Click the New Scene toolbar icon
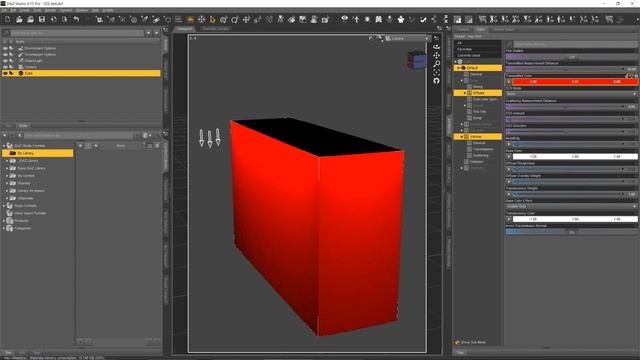 coord(8,19)
